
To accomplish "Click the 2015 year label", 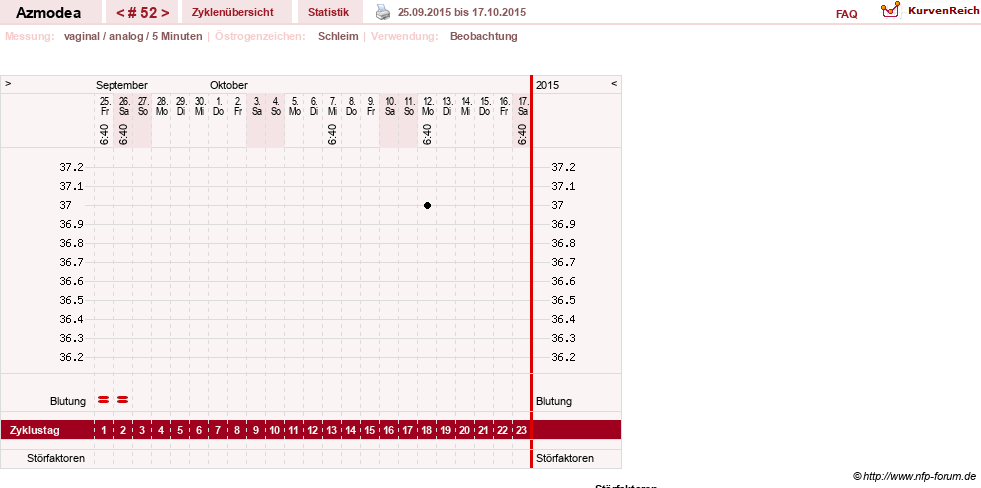I will pyautogui.click(x=547, y=85).
